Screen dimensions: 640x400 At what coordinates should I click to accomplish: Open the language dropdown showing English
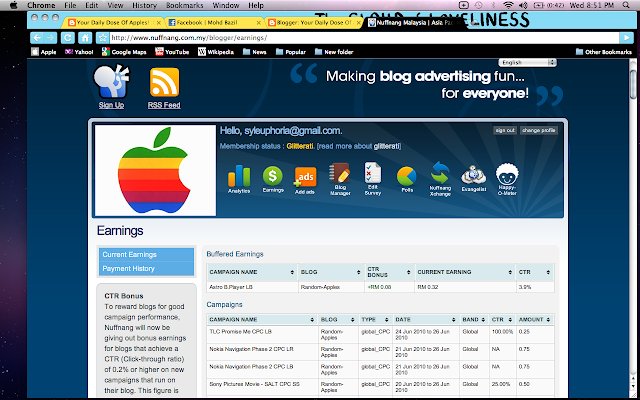tap(527, 62)
